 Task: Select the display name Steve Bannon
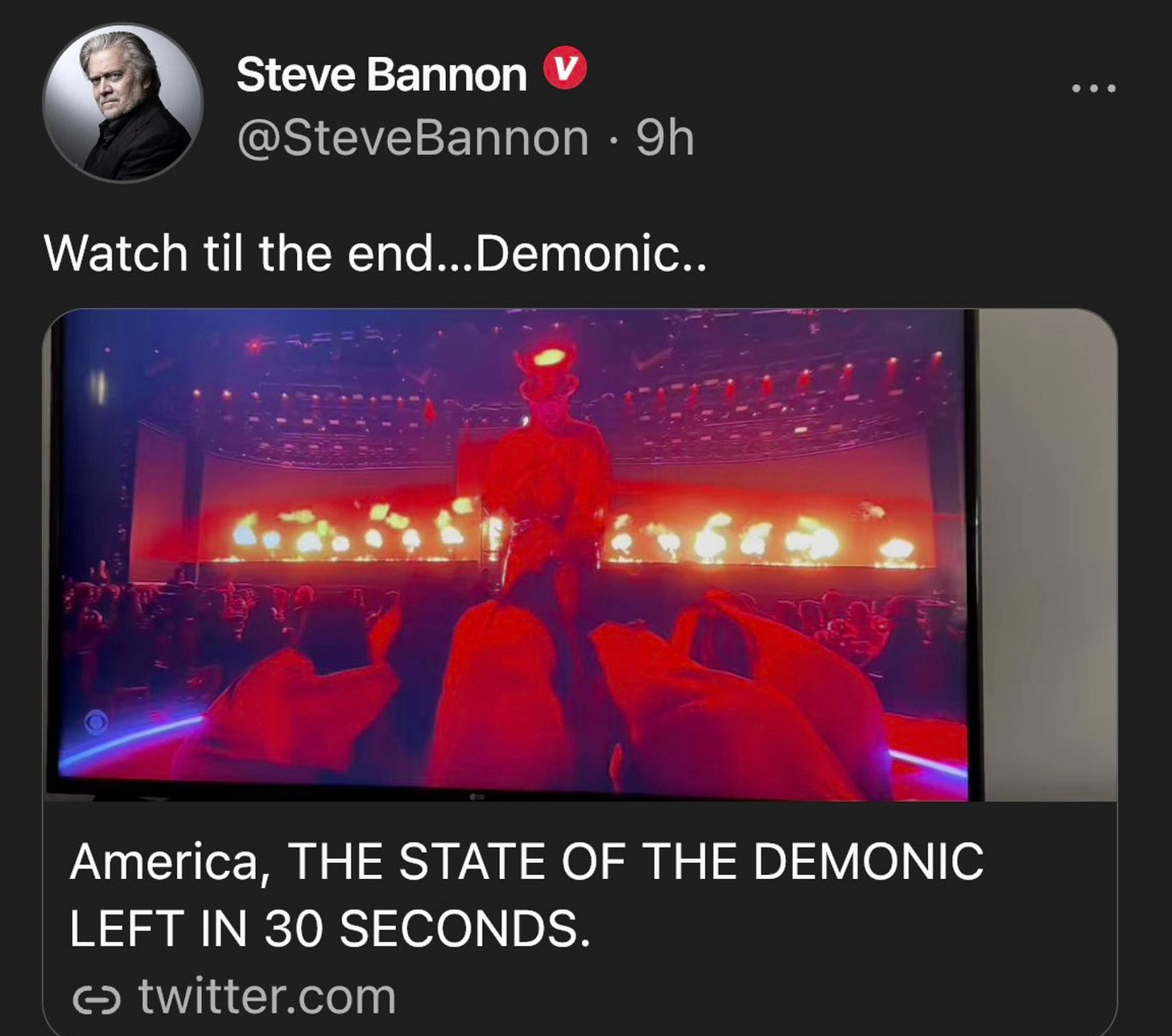382,74
